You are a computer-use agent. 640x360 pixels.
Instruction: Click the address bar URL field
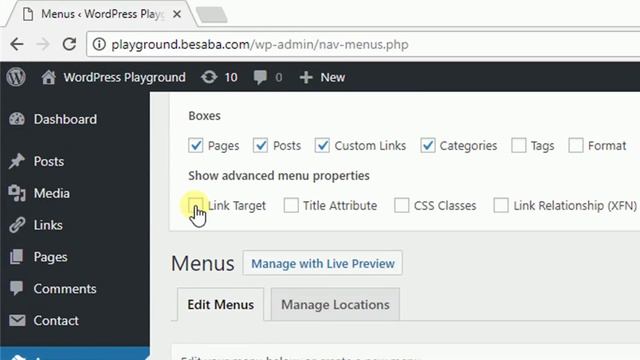click(x=363, y=44)
